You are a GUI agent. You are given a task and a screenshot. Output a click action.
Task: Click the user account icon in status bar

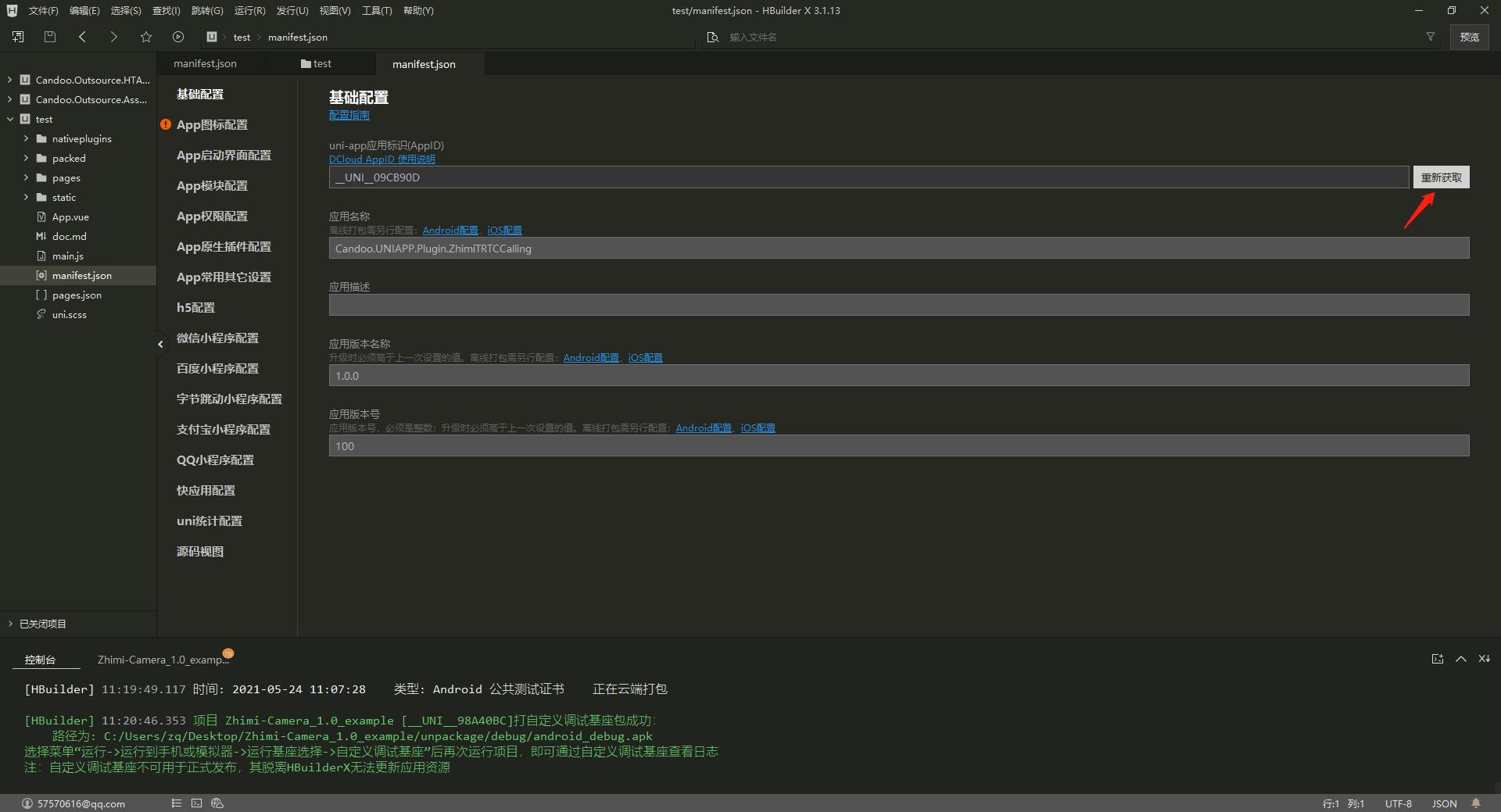[27, 803]
